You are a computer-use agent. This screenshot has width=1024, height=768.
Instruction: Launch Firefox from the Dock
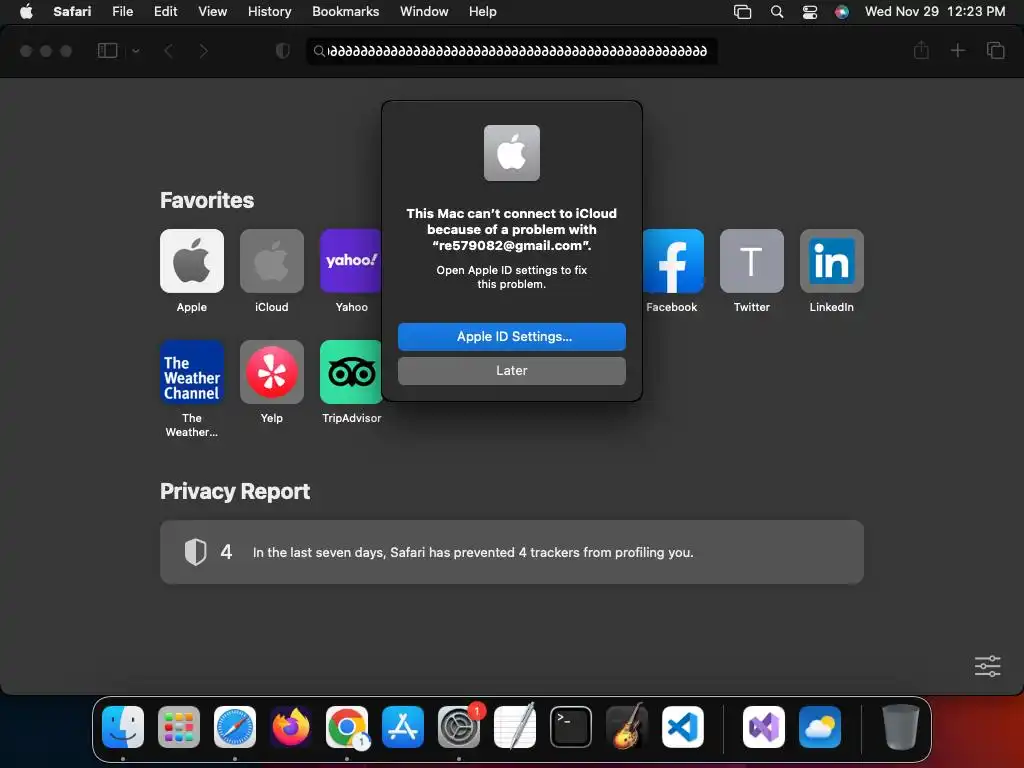coord(291,727)
